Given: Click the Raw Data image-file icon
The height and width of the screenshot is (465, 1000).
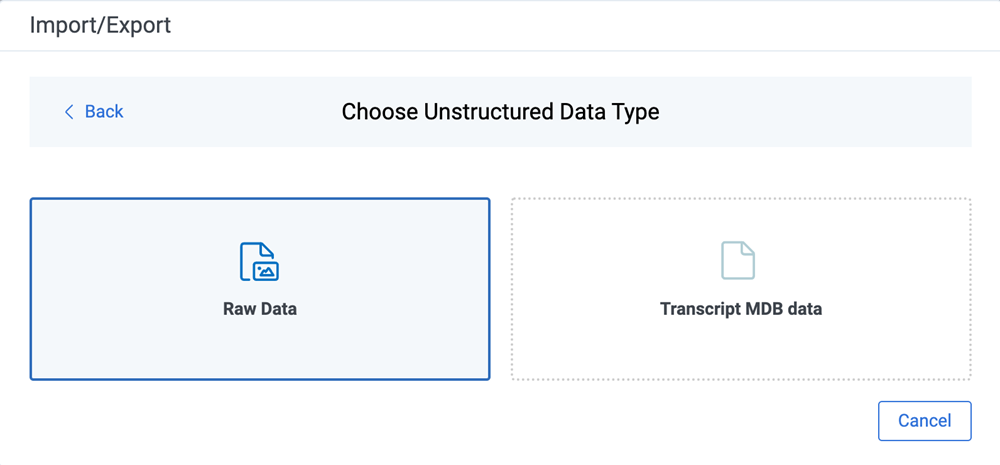Looking at the screenshot, I should 260,262.
